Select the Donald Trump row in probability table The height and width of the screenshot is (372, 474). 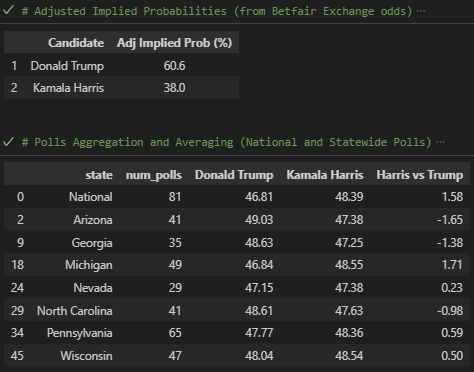[121, 65]
